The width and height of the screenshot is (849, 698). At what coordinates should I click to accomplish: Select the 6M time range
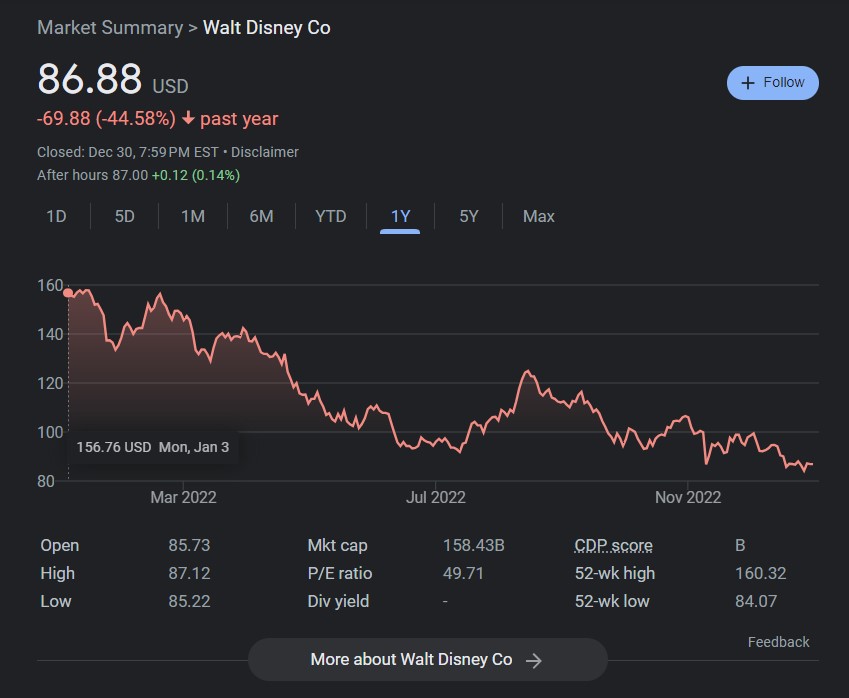click(x=262, y=217)
